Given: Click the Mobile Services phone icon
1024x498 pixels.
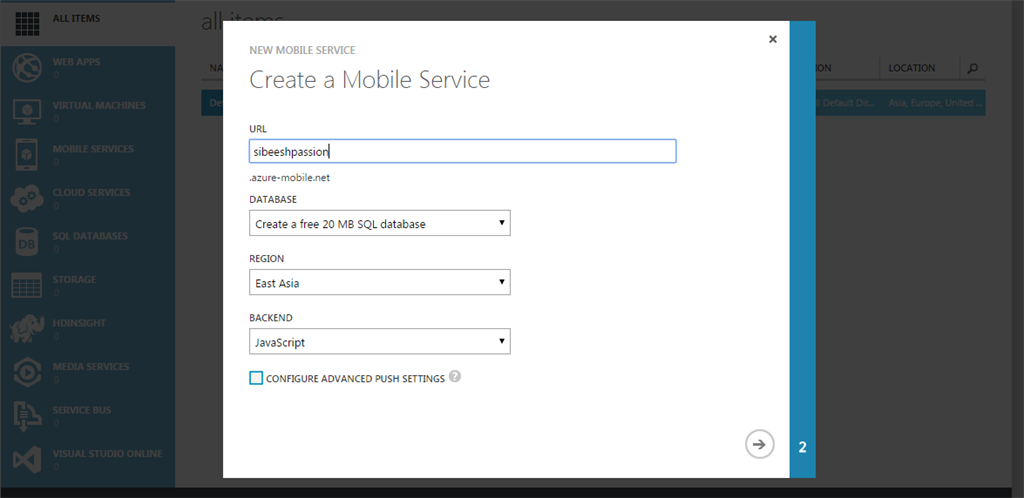Looking at the screenshot, I should (26, 155).
